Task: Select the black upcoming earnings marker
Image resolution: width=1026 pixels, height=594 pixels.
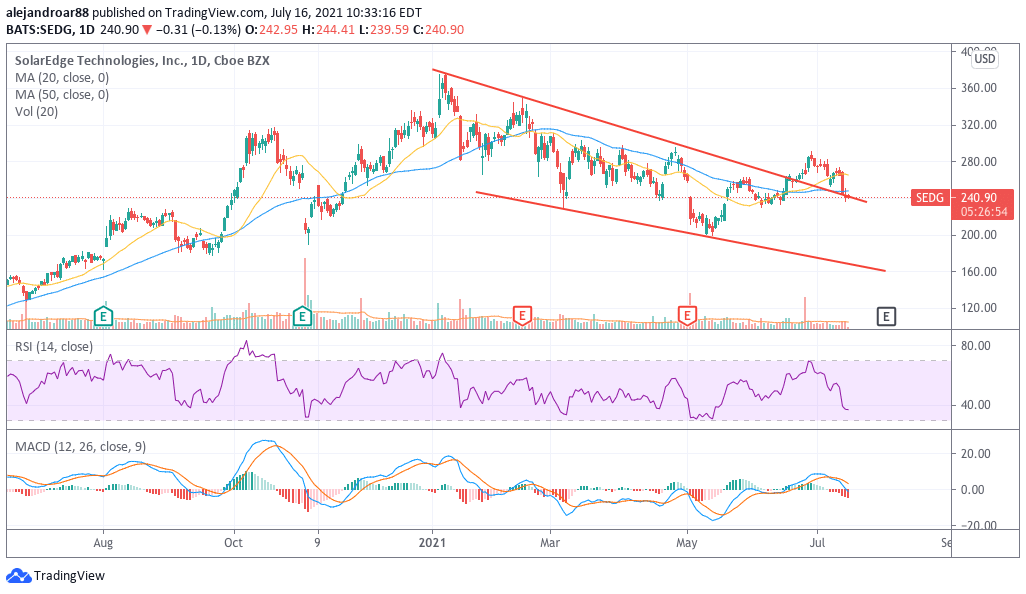Action: pyautogui.click(x=886, y=317)
